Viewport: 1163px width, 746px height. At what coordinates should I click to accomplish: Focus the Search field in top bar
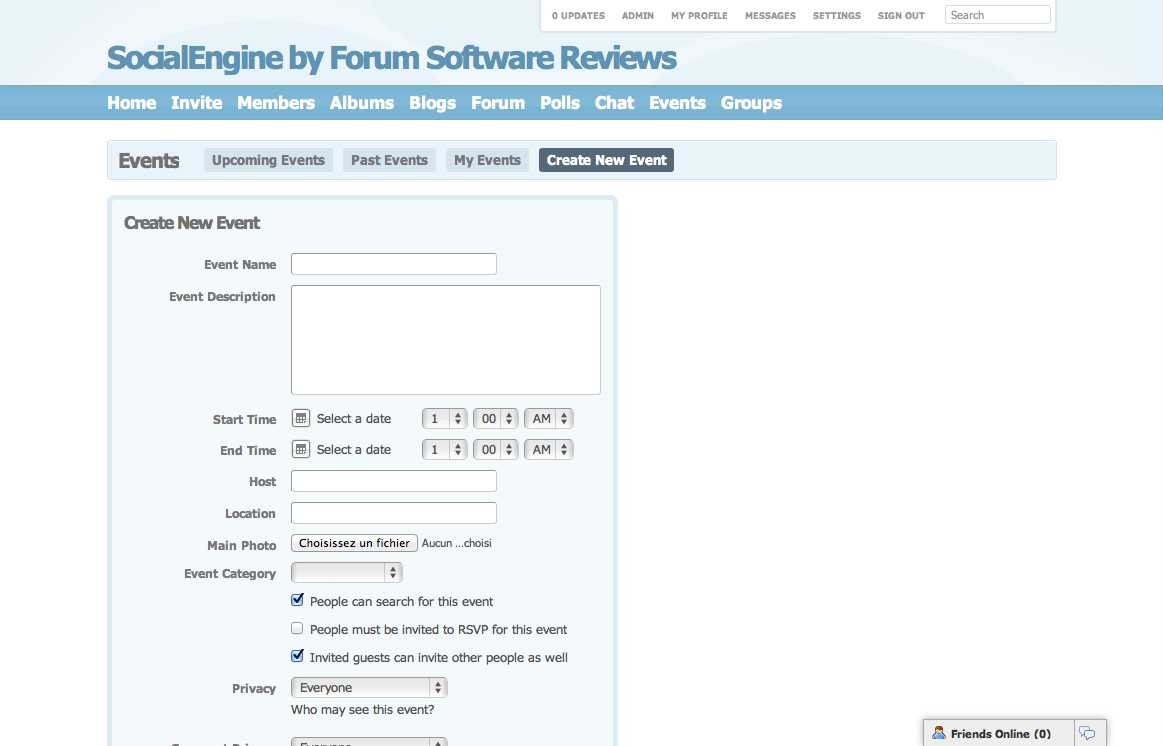[998, 15]
